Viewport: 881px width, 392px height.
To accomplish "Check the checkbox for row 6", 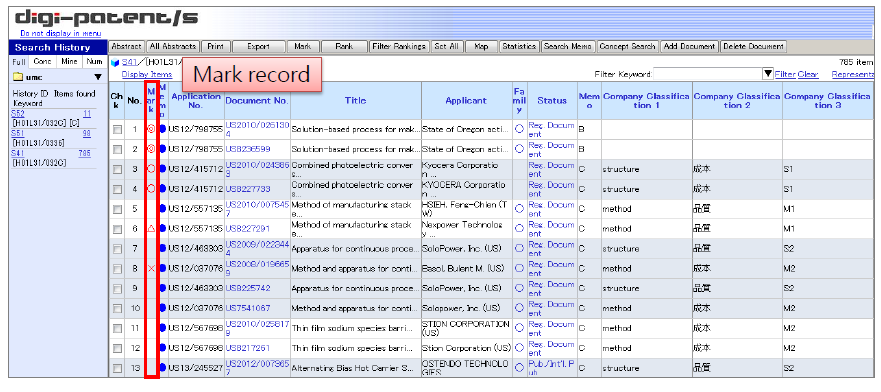I will pos(117,229).
